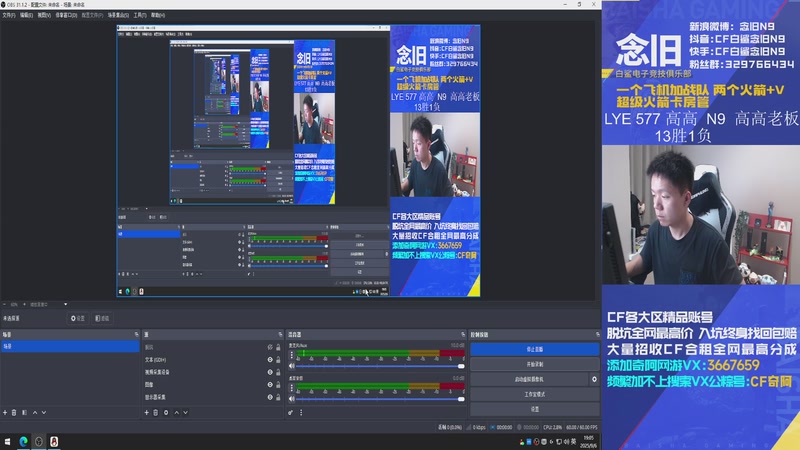Undock the Audio Mixer panel
Screen dimensions: 800x450
463,334
